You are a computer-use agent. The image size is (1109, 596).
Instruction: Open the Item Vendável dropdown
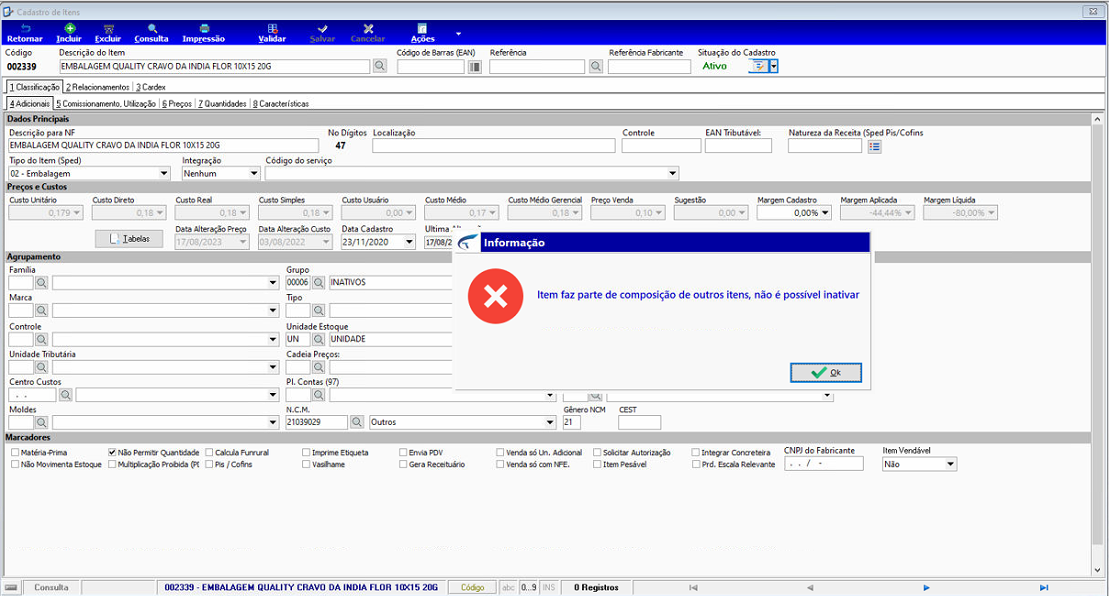click(951, 464)
